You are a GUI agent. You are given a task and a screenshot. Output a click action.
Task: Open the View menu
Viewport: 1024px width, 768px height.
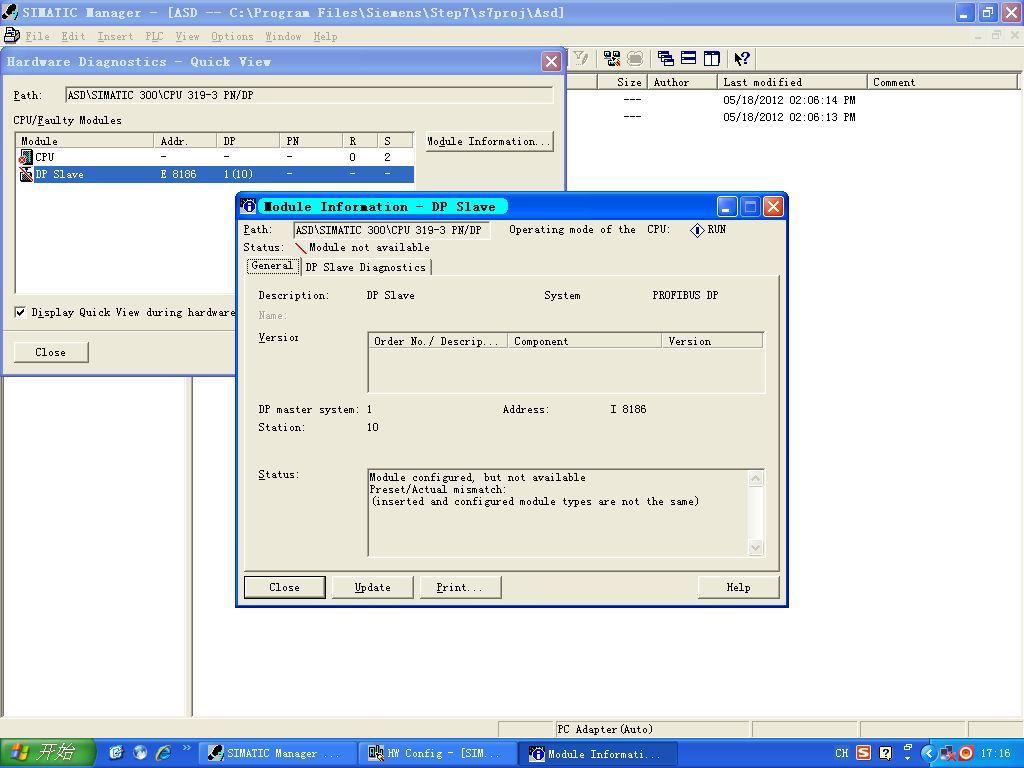[x=187, y=37]
